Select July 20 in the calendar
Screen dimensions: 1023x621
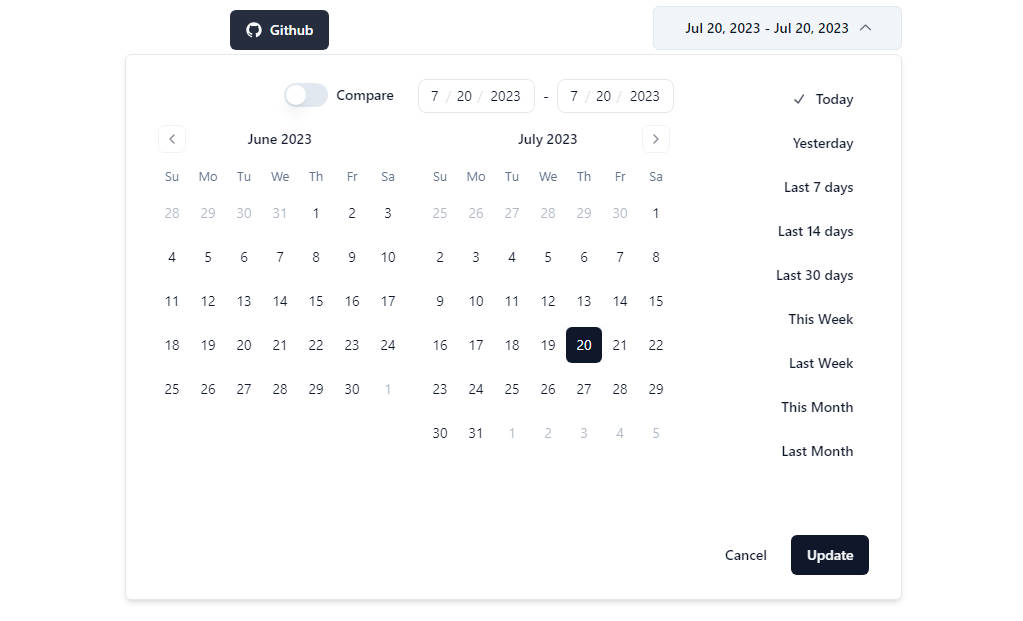point(584,345)
